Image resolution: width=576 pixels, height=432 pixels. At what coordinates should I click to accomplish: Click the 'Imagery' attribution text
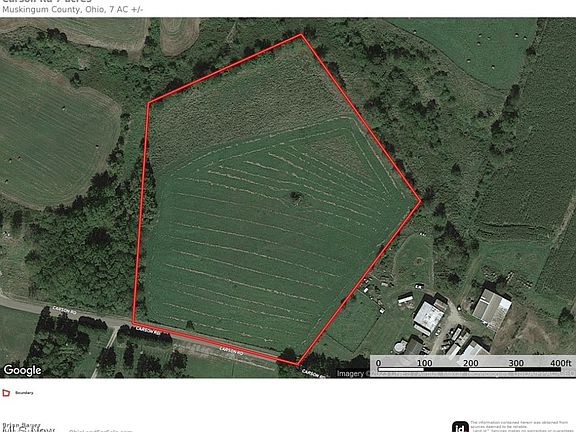(350, 373)
